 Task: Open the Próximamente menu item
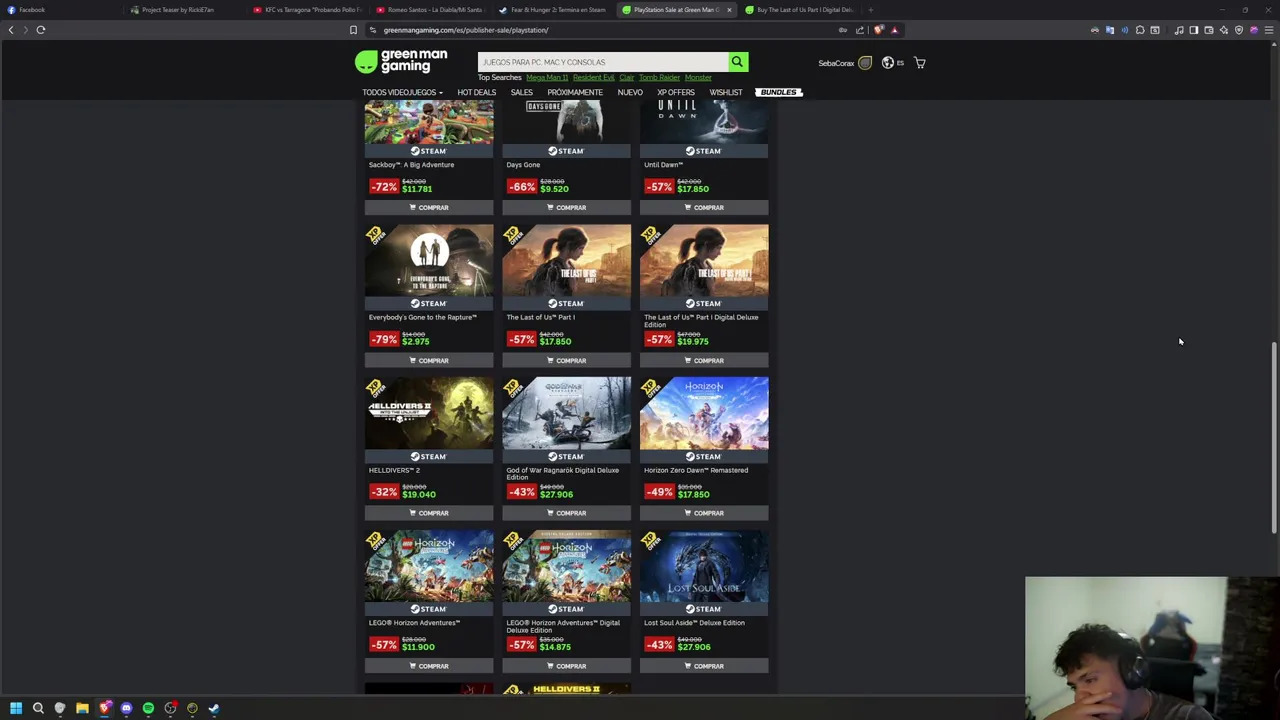pyautogui.click(x=575, y=92)
